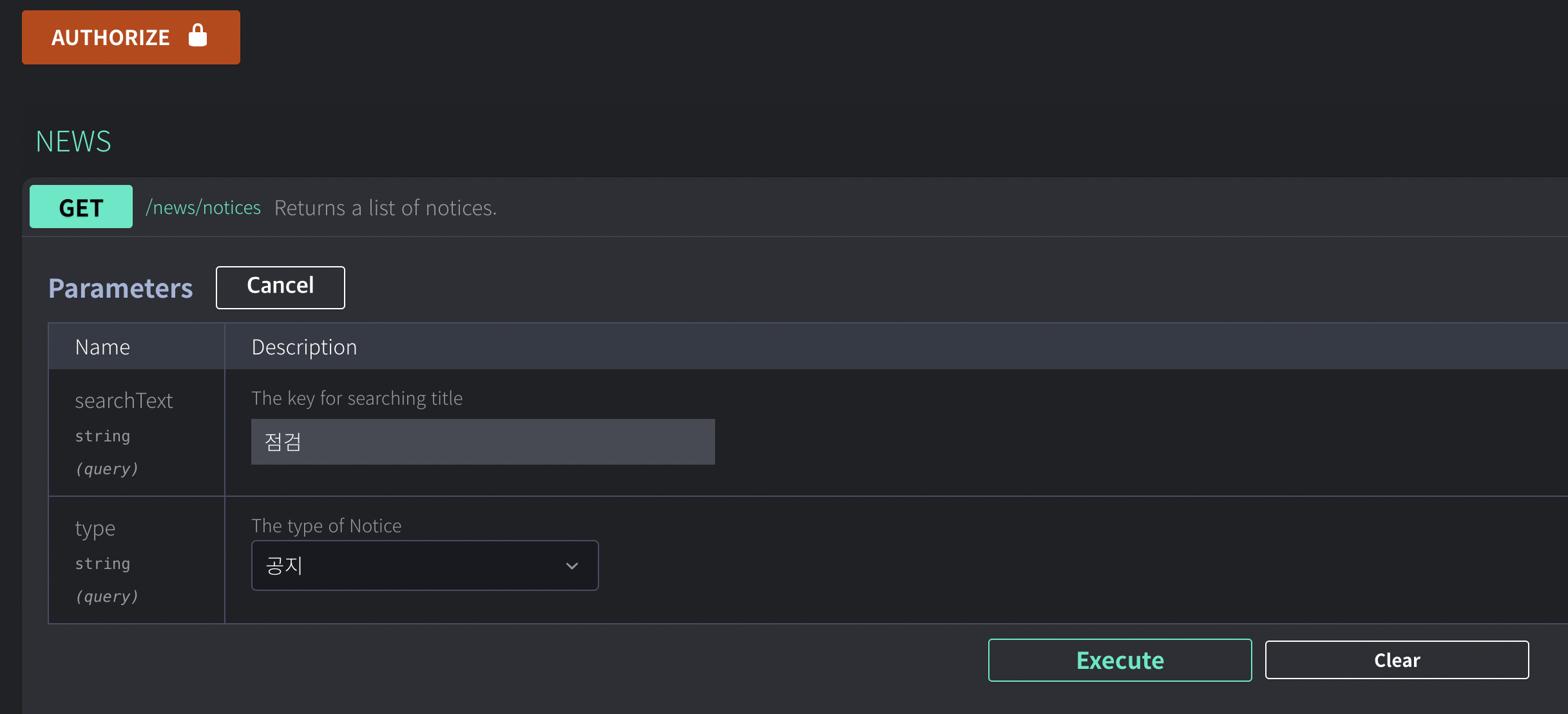Click the GET method badge
Screen dimensions: 1568x714
click(x=81, y=206)
